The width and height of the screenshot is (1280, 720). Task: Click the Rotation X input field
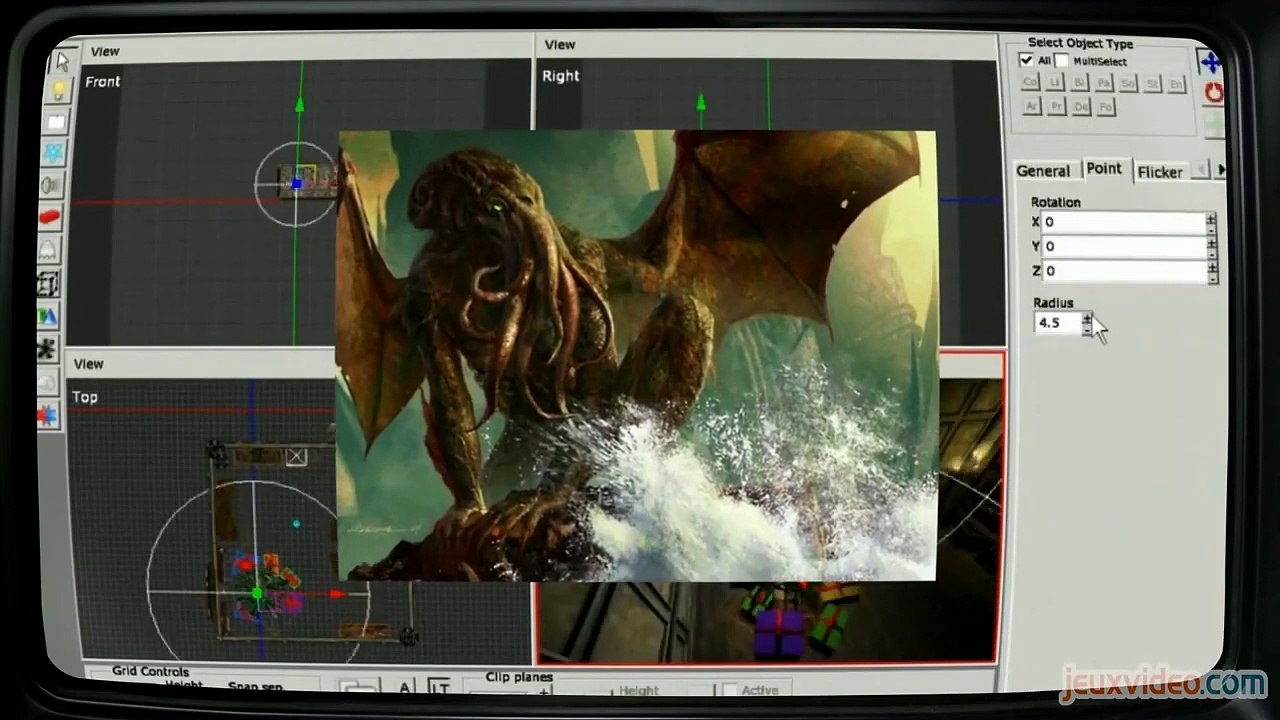pyautogui.click(x=1123, y=222)
